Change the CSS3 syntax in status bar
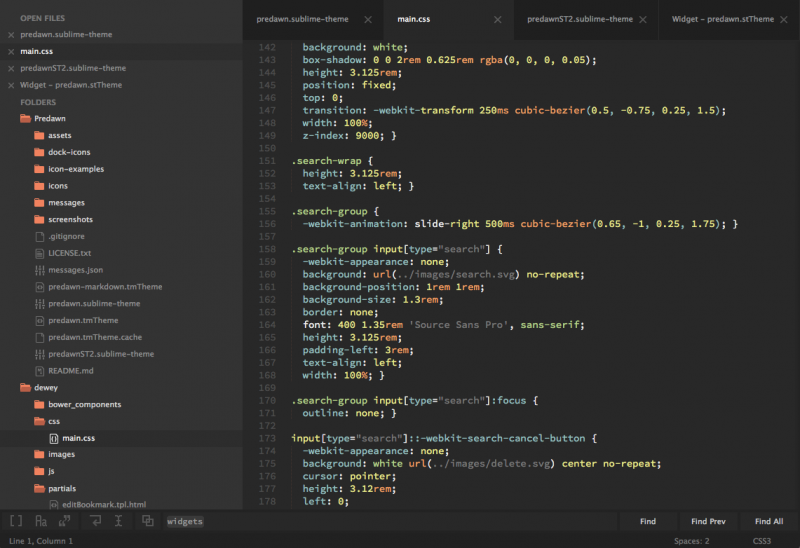Image resolution: width=800 pixels, height=548 pixels. [762, 541]
